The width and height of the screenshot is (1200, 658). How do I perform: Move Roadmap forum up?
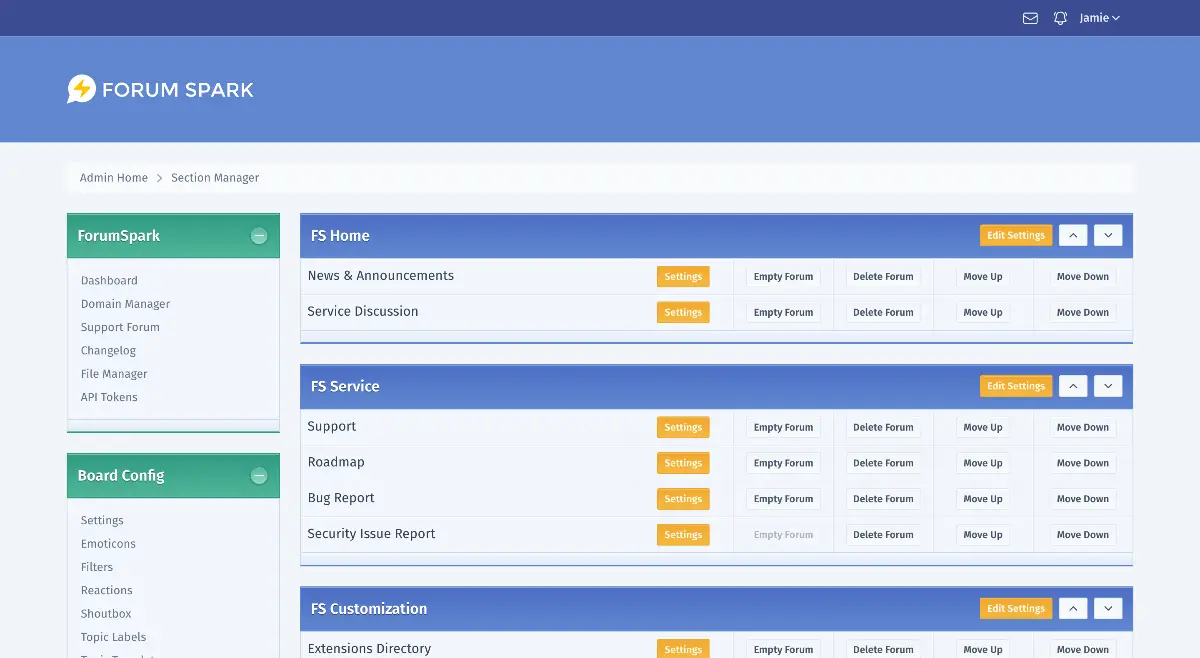click(x=982, y=463)
